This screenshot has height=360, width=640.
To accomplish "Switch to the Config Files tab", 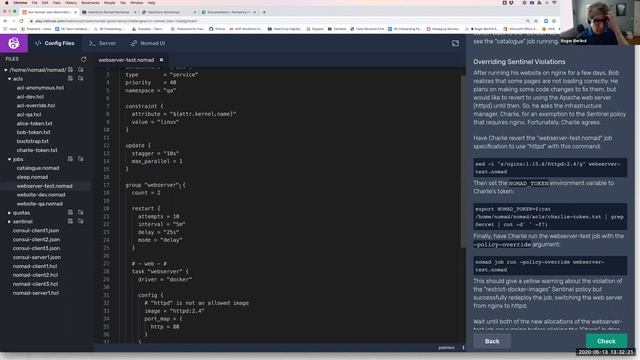I will click(55, 43).
